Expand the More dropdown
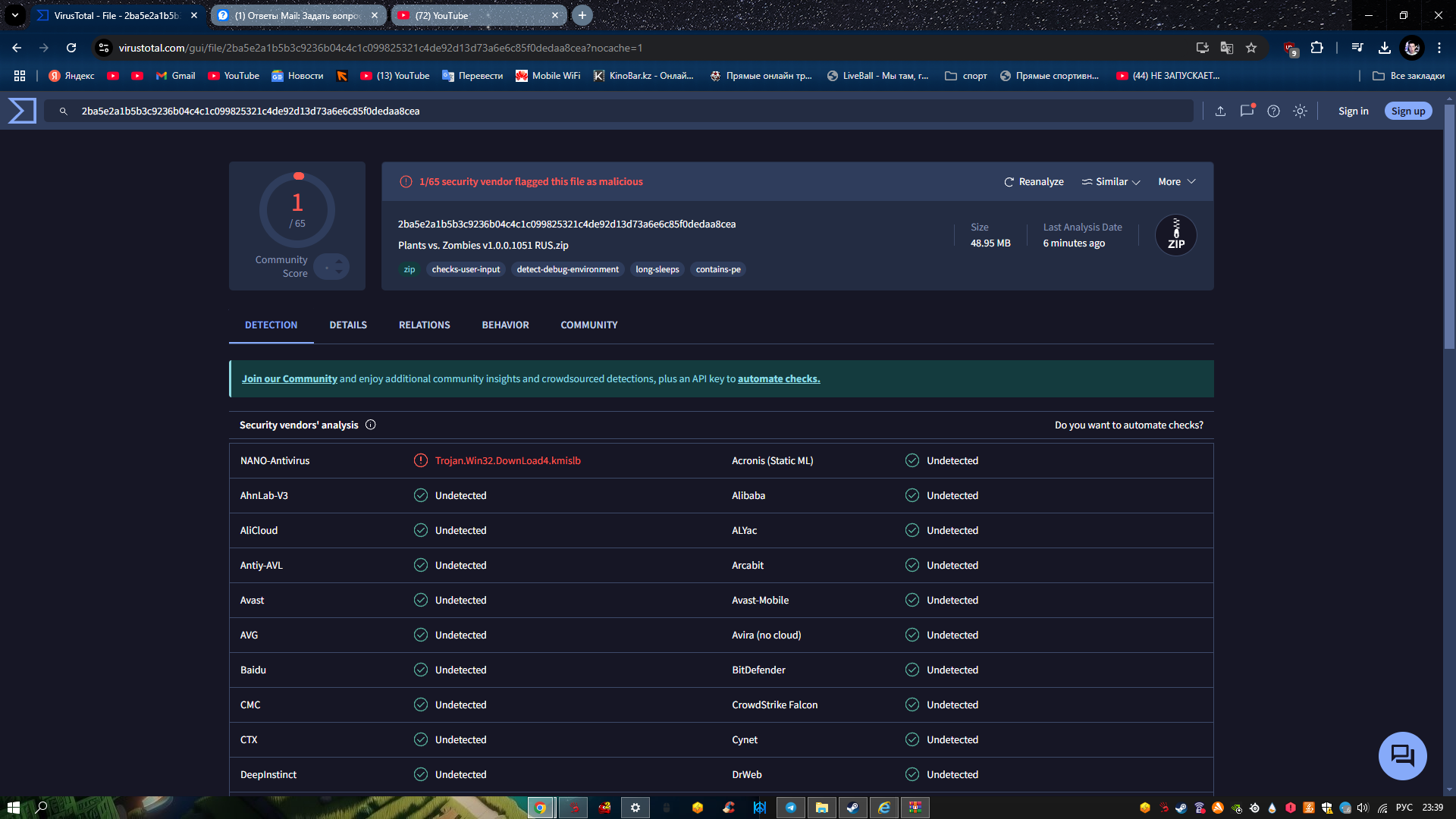The image size is (1456, 819). click(1177, 181)
